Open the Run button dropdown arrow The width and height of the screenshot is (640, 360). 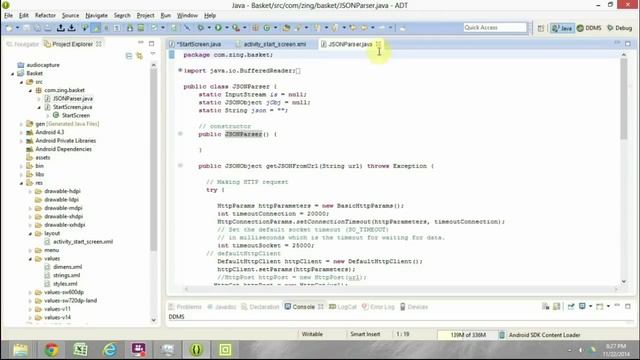(227, 28)
